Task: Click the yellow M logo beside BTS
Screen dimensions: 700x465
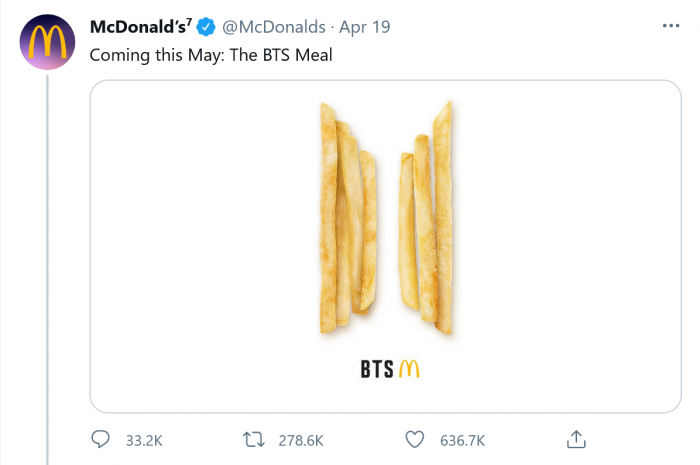Action: click(408, 370)
